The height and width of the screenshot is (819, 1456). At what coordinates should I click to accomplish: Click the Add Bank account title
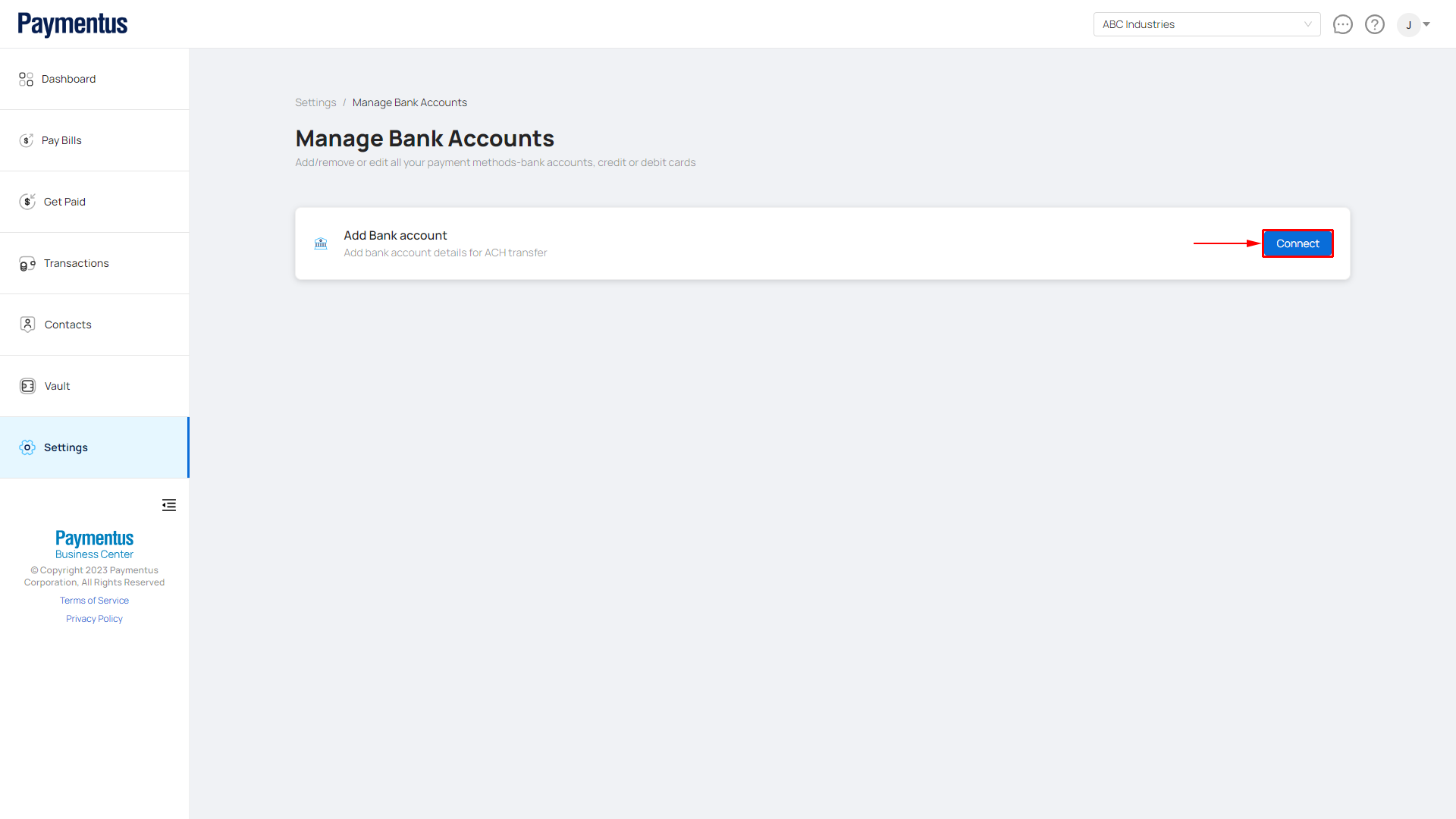click(395, 235)
